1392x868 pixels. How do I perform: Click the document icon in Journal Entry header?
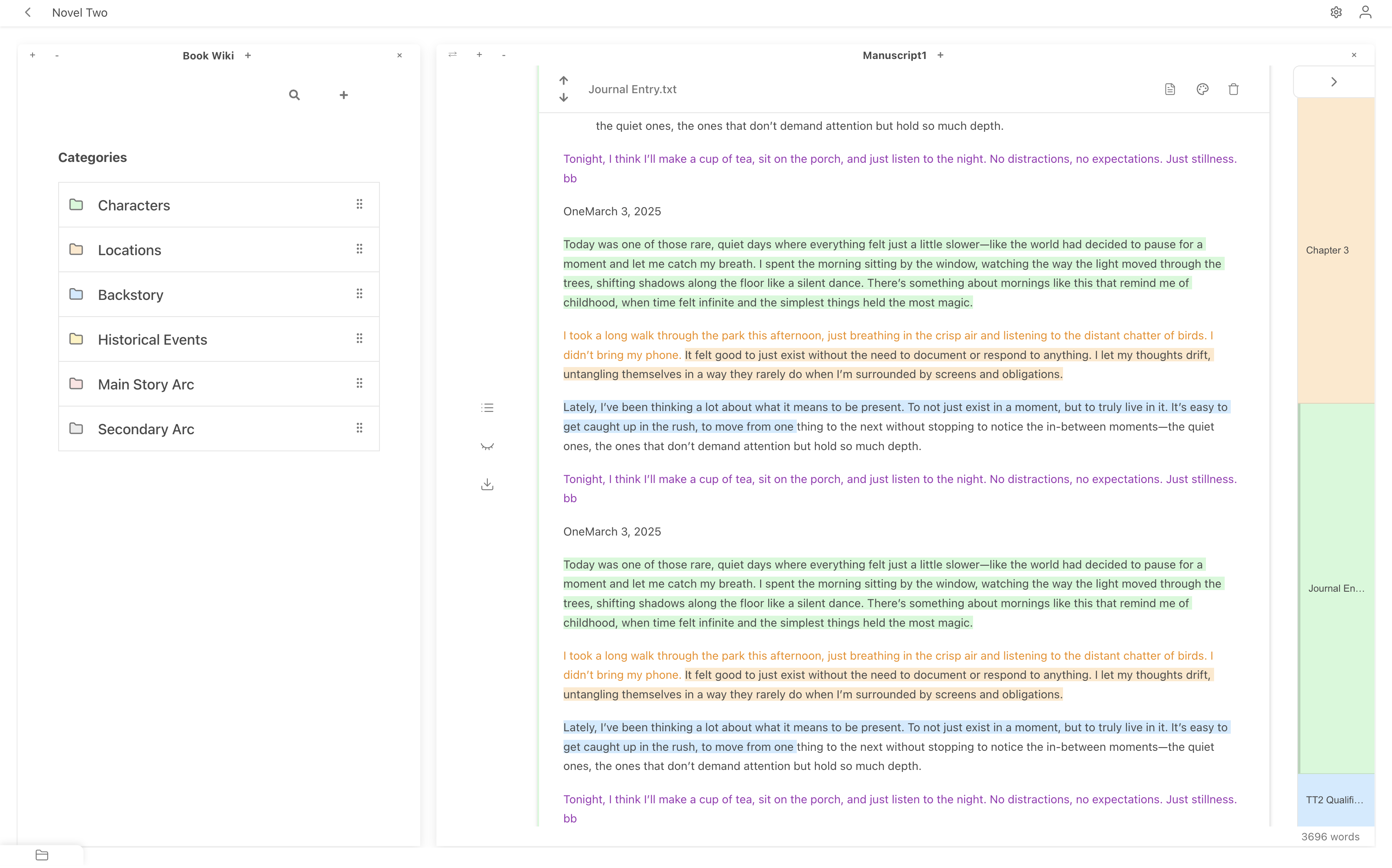[1170, 89]
